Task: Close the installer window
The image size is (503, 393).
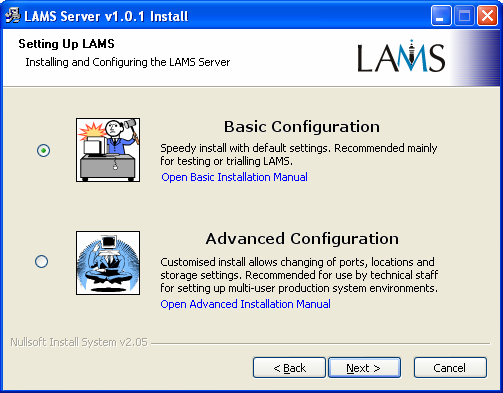Action: pos(487,15)
